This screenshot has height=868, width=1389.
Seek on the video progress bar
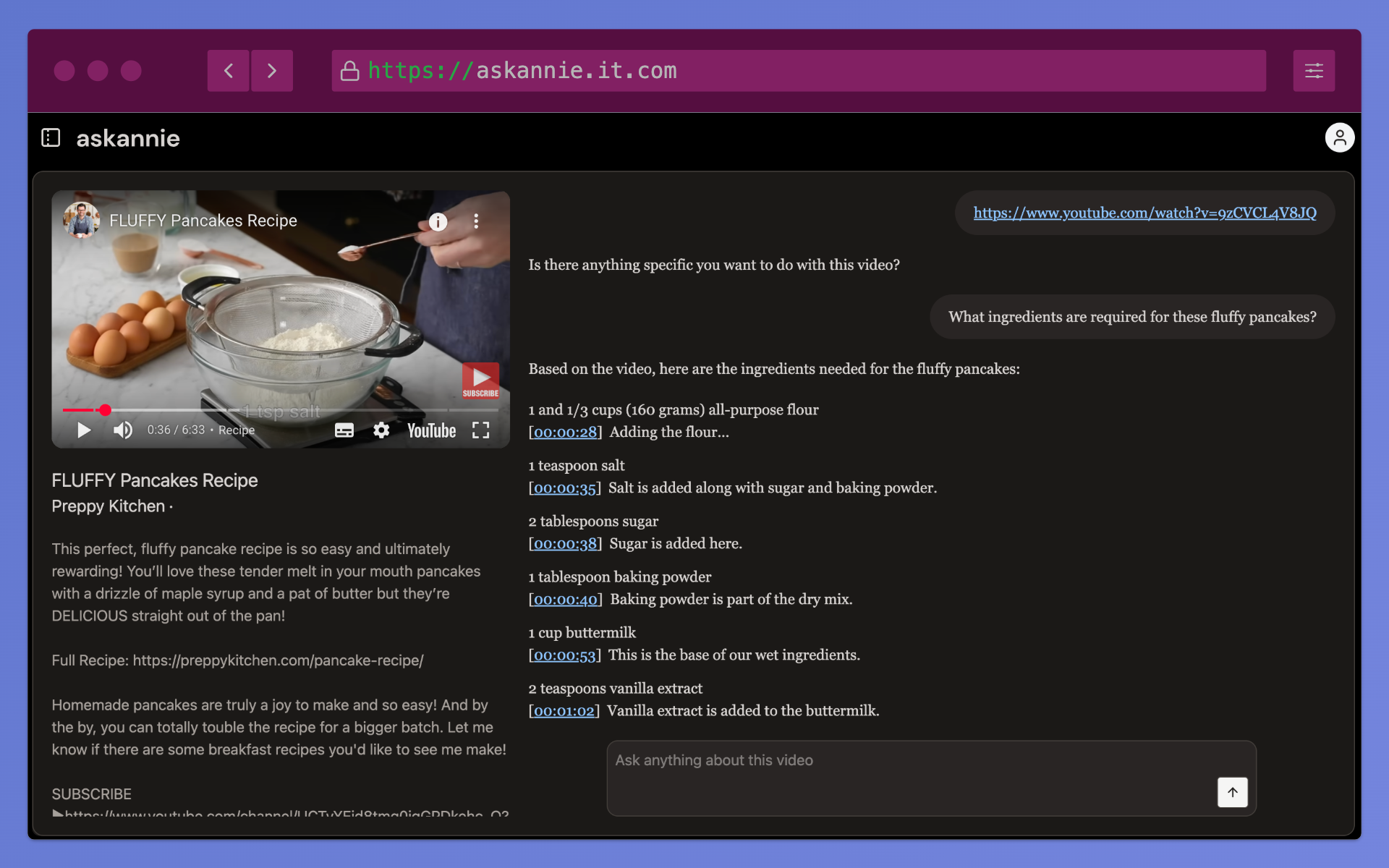coord(281,410)
